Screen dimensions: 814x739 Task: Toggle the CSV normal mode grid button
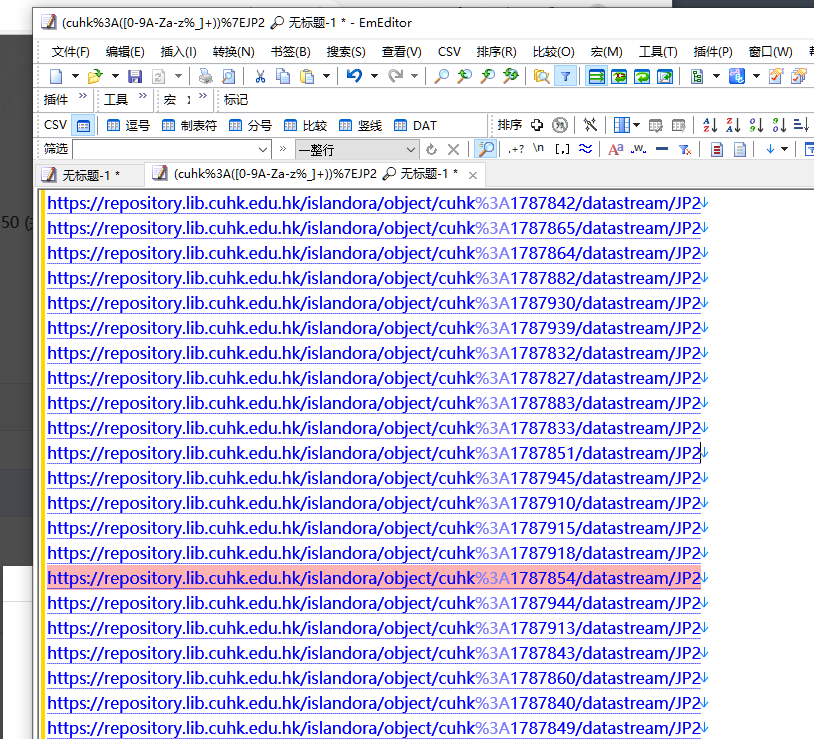pyautogui.click(x=83, y=126)
